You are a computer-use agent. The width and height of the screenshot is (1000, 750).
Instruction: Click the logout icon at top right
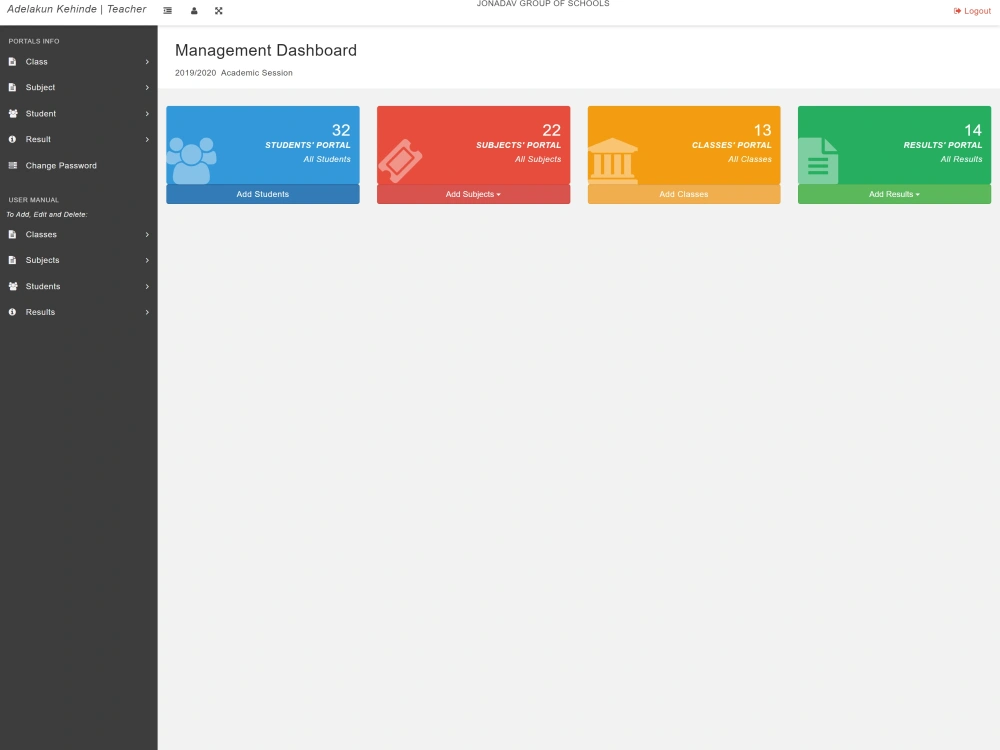pyautogui.click(x=957, y=11)
